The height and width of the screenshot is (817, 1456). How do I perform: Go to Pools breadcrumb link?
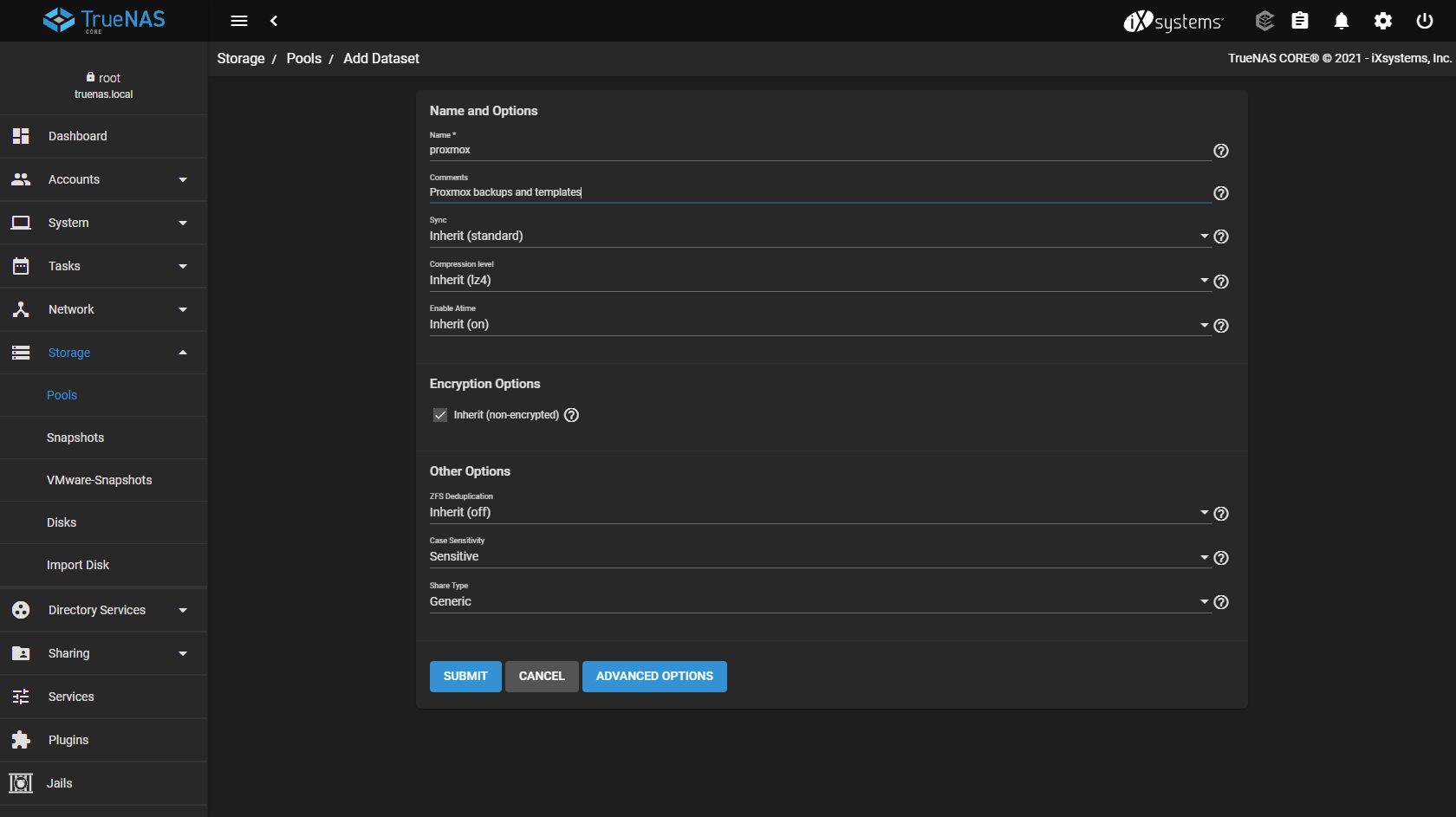click(x=304, y=58)
